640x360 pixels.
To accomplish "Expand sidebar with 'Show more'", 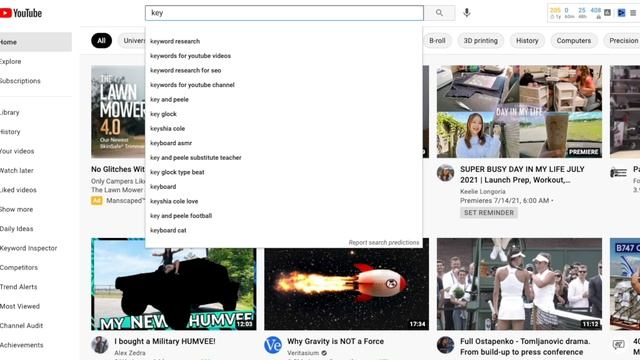I will 36,209.
